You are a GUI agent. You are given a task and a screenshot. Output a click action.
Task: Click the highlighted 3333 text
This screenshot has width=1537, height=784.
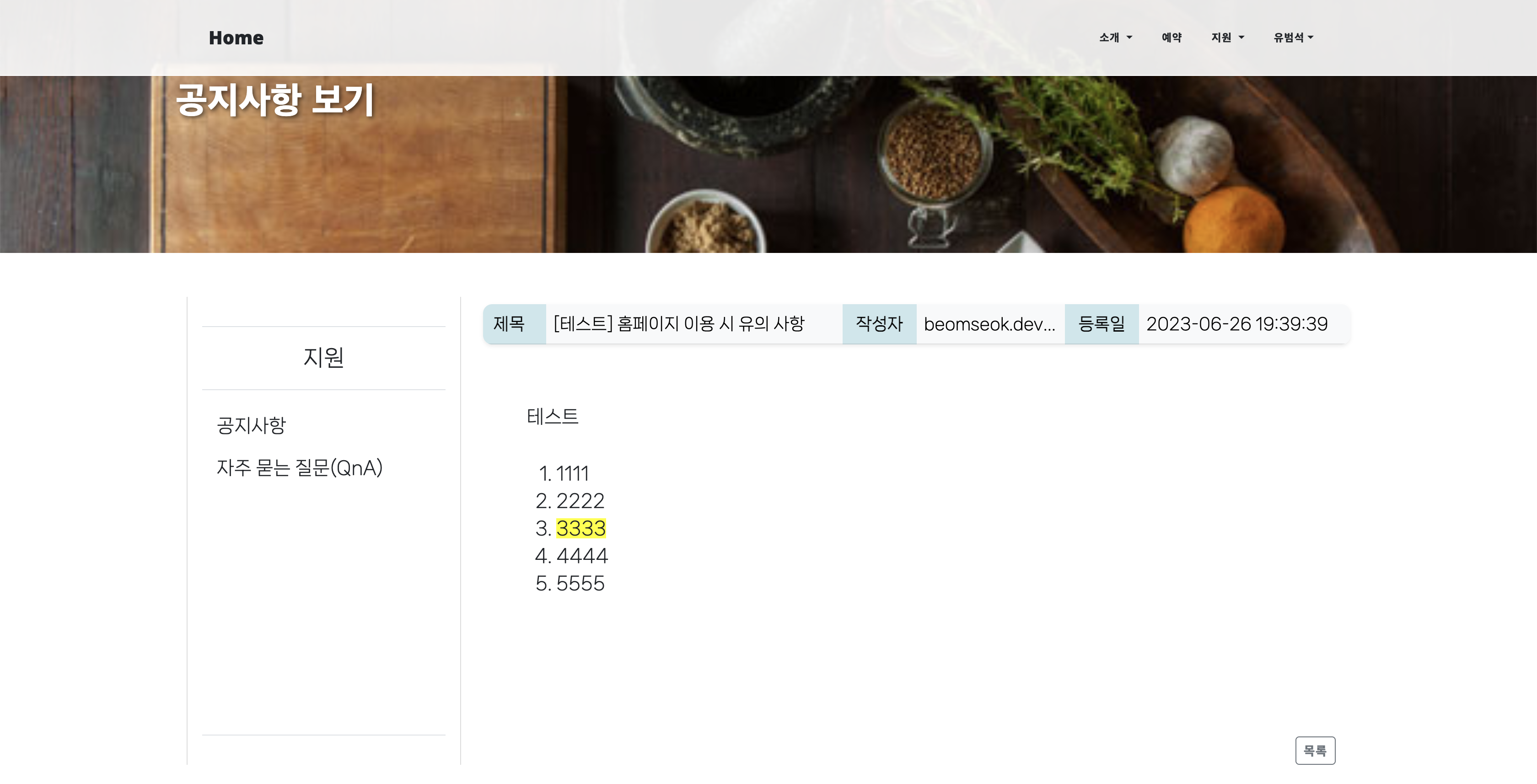point(580,528)
